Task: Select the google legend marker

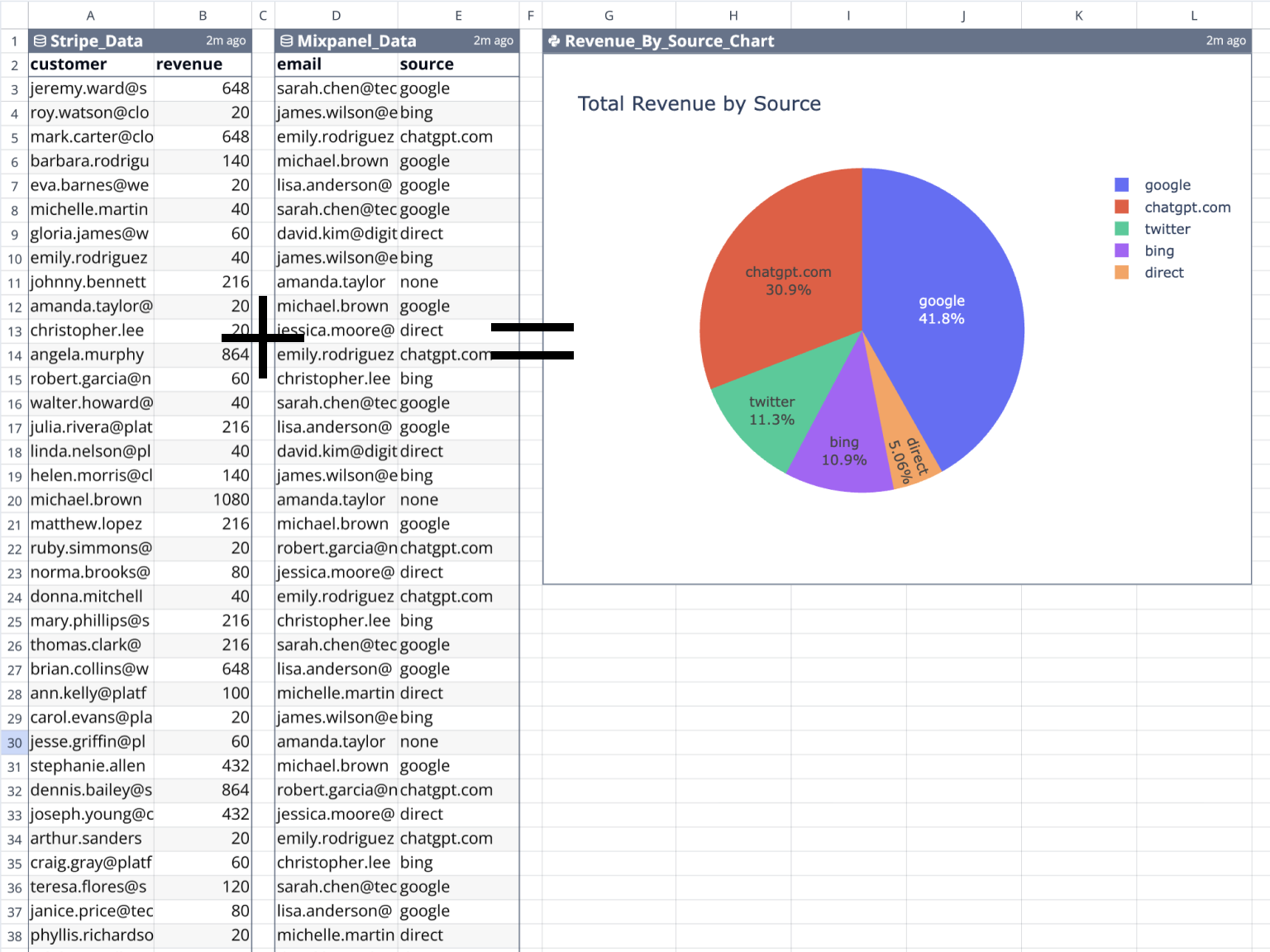Action: point(1122,184)
